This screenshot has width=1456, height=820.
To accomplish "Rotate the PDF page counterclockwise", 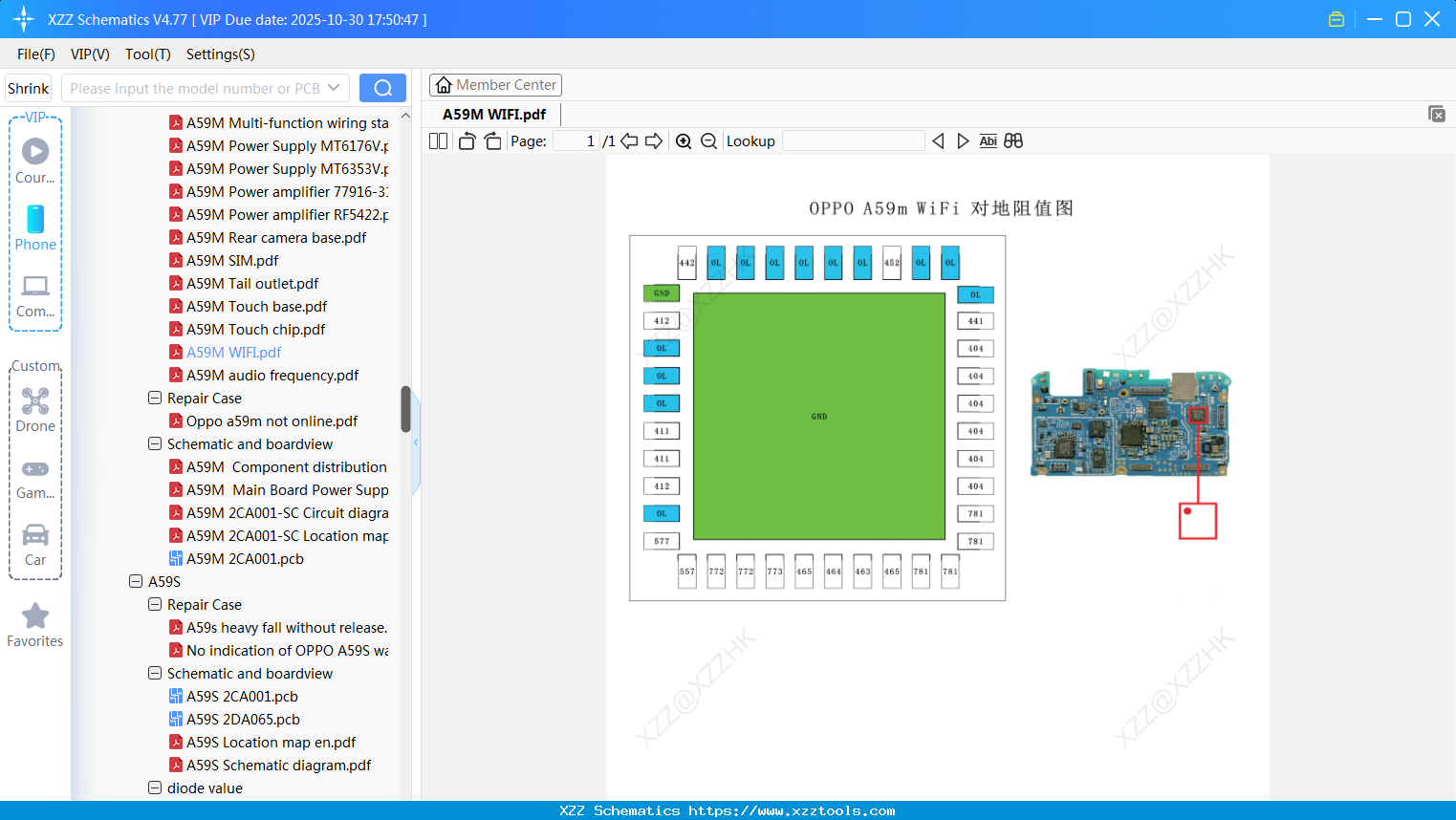I will click(x=466, y=140).
